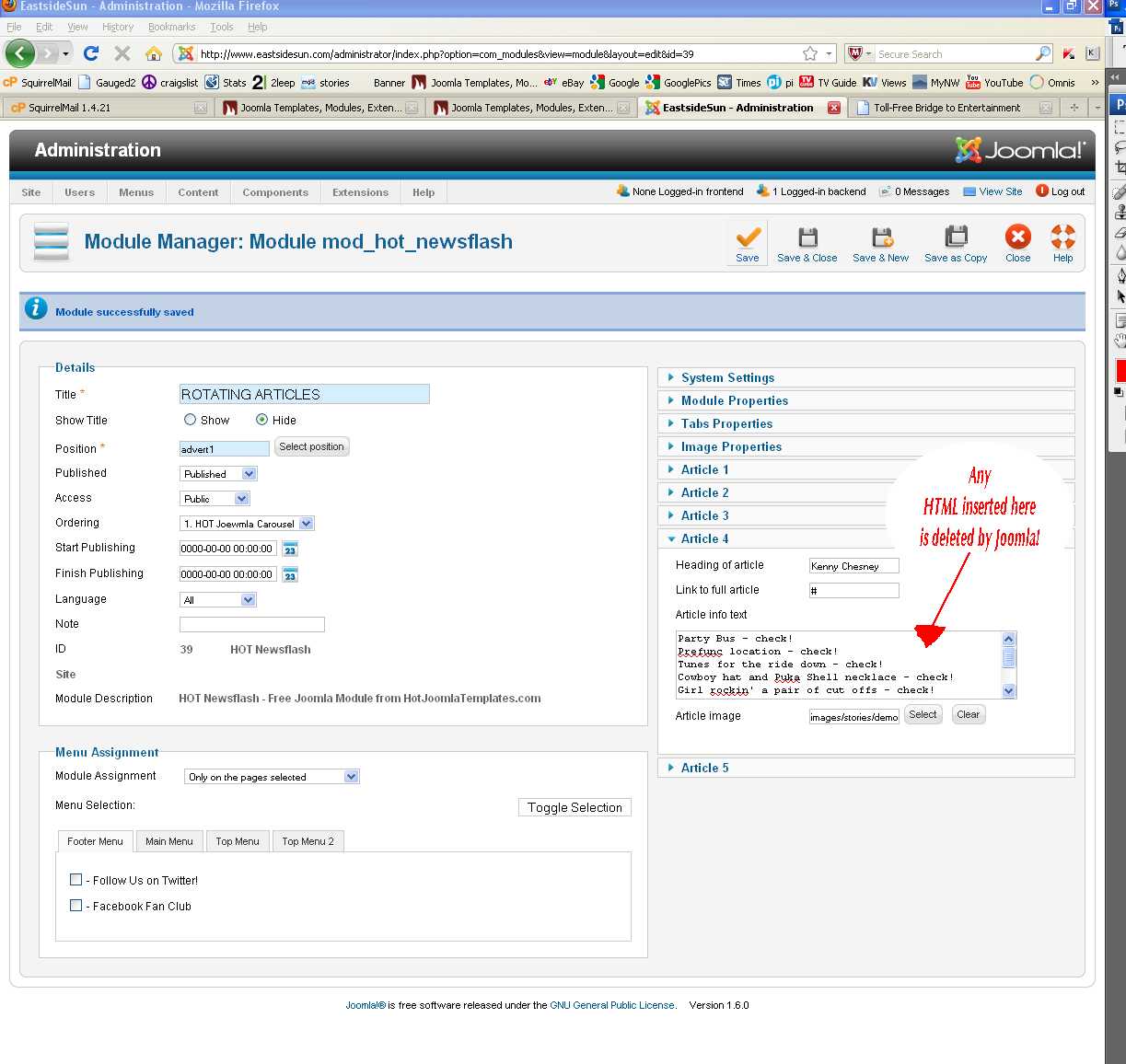Click View Site link

click(993, 191)
